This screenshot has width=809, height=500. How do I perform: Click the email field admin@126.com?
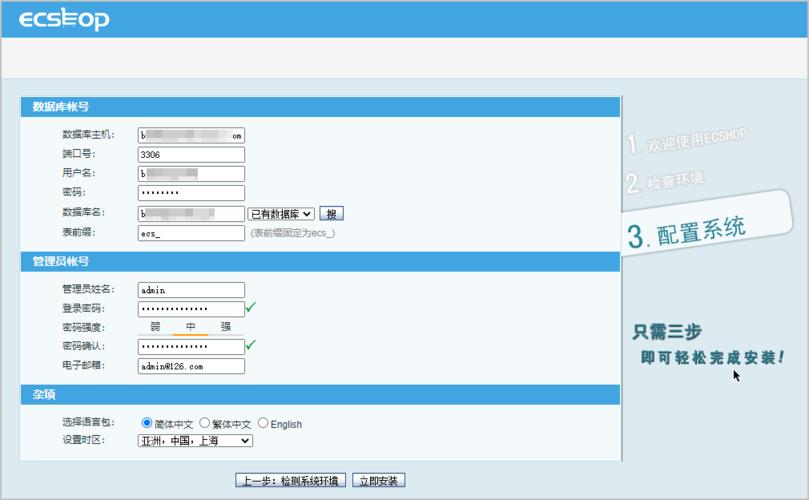[x=191, y=366]
